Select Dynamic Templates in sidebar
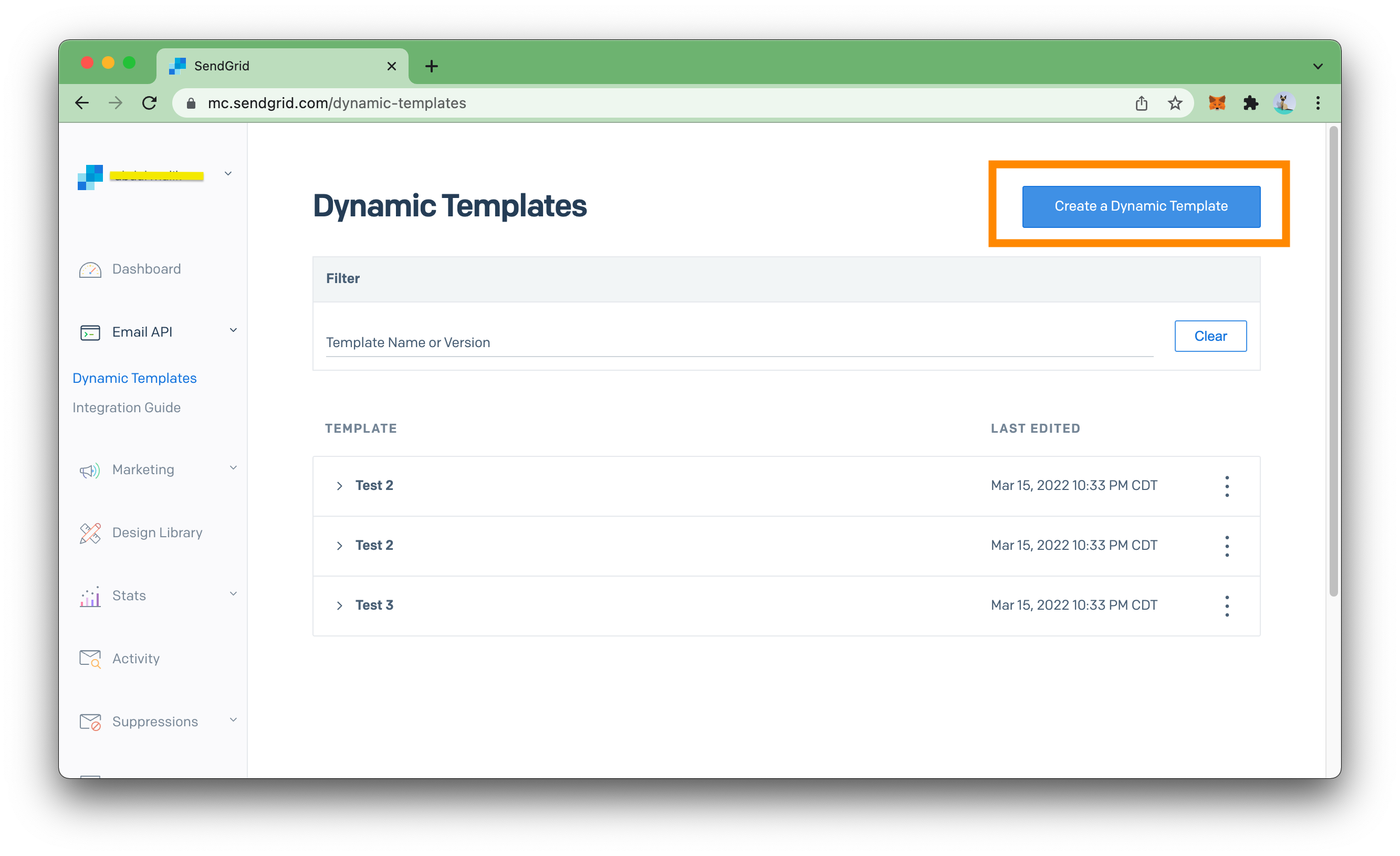The height and width of the screenshot is (856, 1400). [x=134, y=378]
